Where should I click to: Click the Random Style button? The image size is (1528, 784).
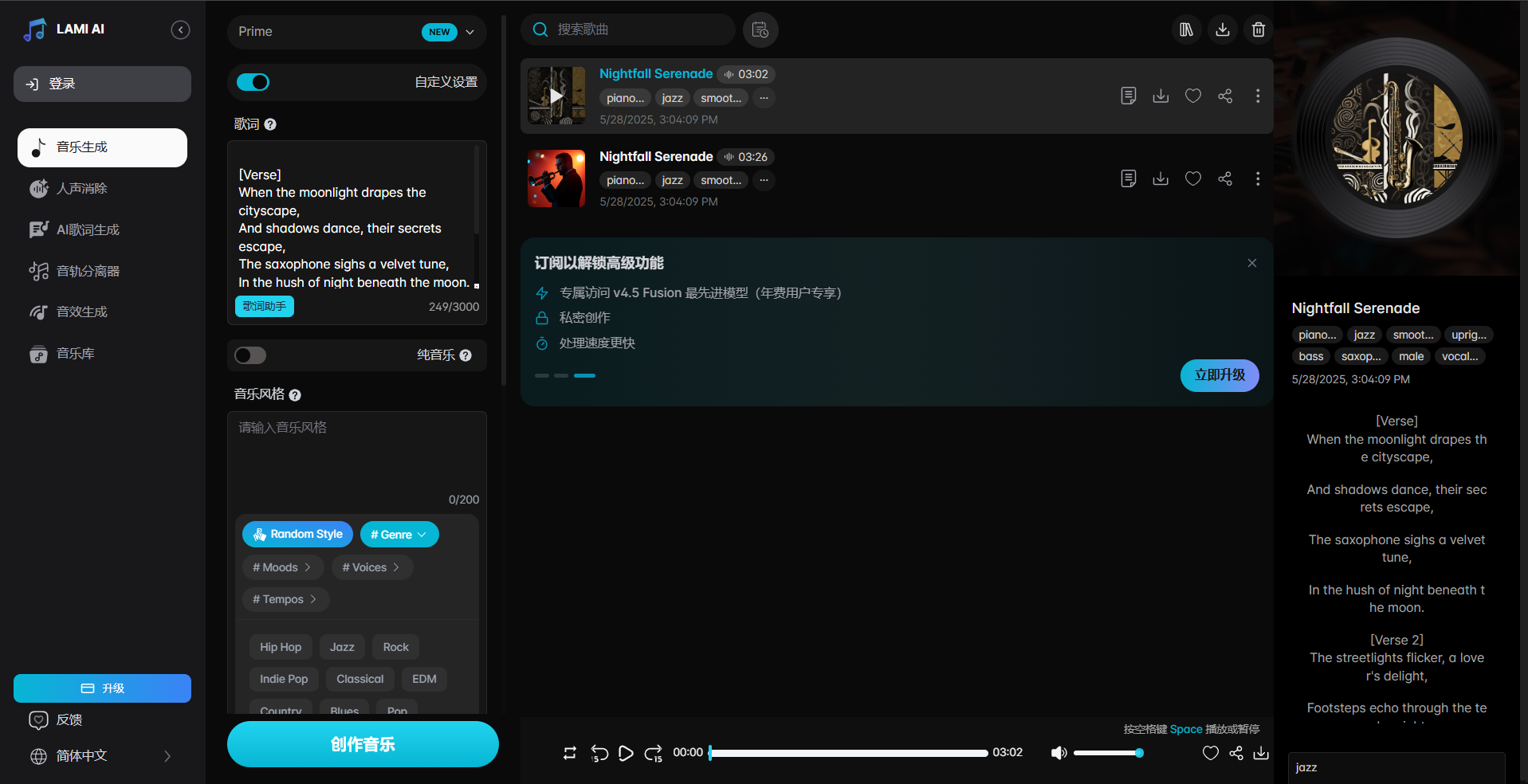tap(298, 535)
